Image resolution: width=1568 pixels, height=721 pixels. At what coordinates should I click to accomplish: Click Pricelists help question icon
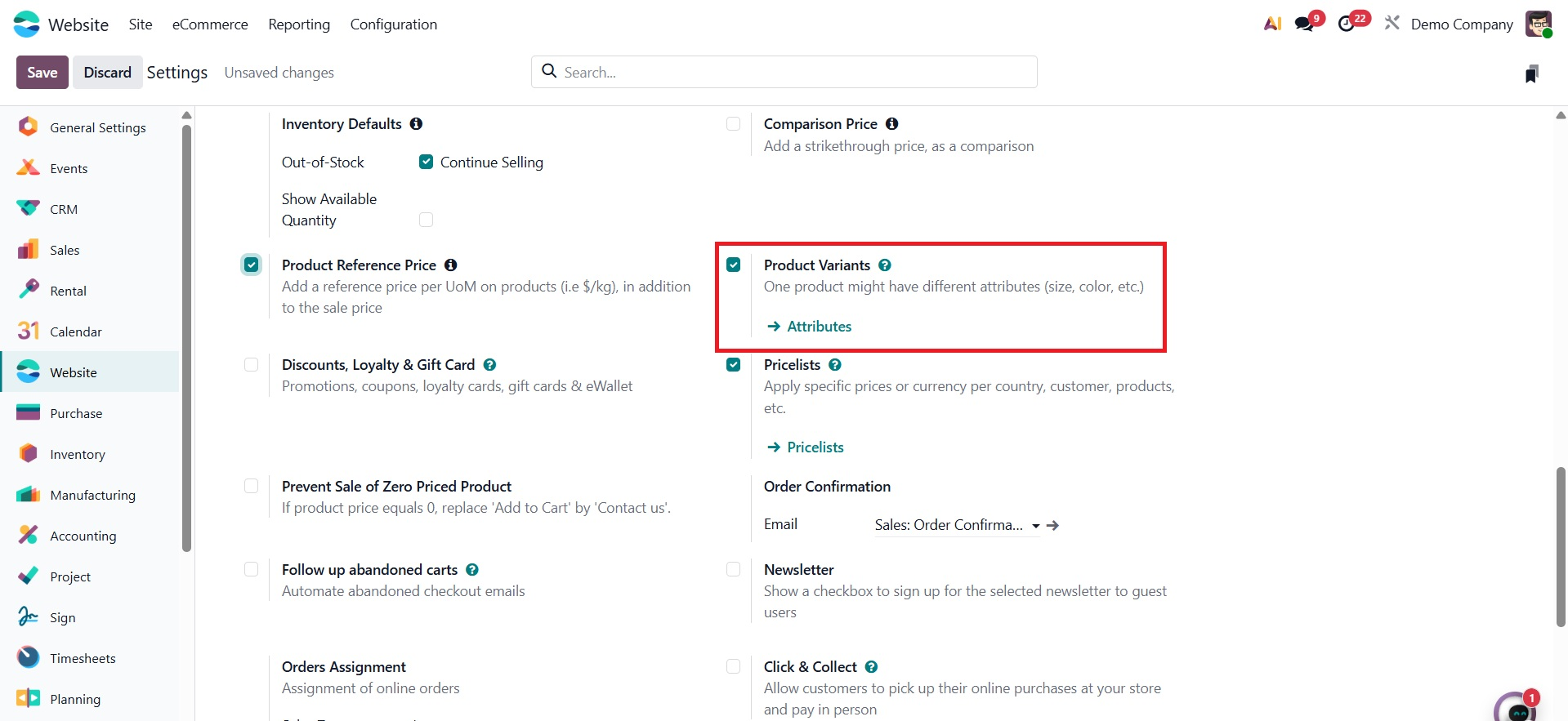[835, 365]
